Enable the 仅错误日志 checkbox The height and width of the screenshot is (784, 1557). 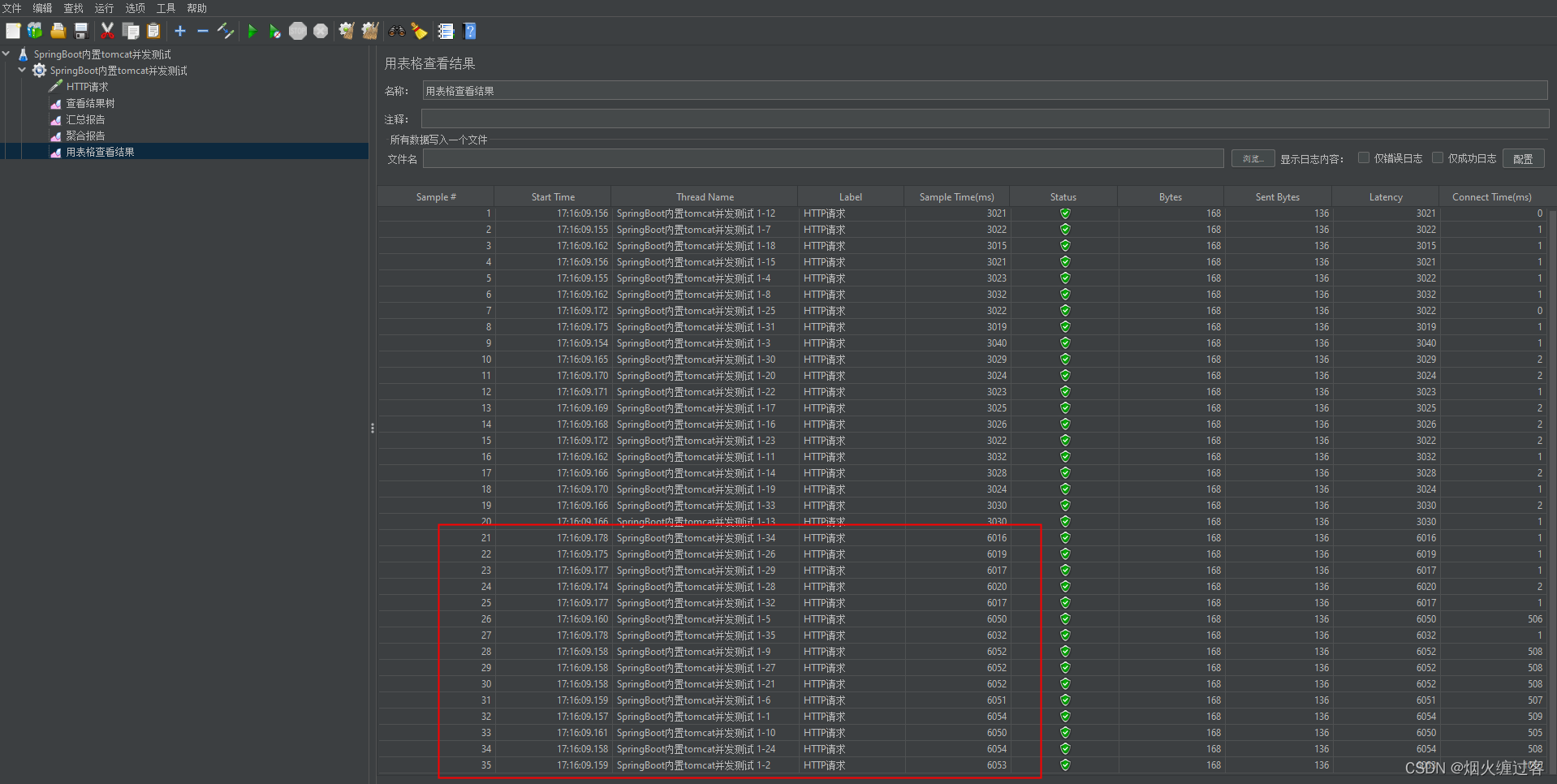point(1364,158)
